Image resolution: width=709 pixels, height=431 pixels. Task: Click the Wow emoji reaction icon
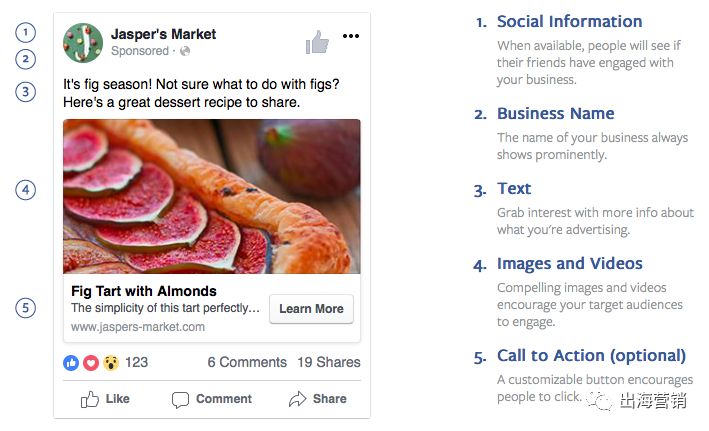[110, 363]
